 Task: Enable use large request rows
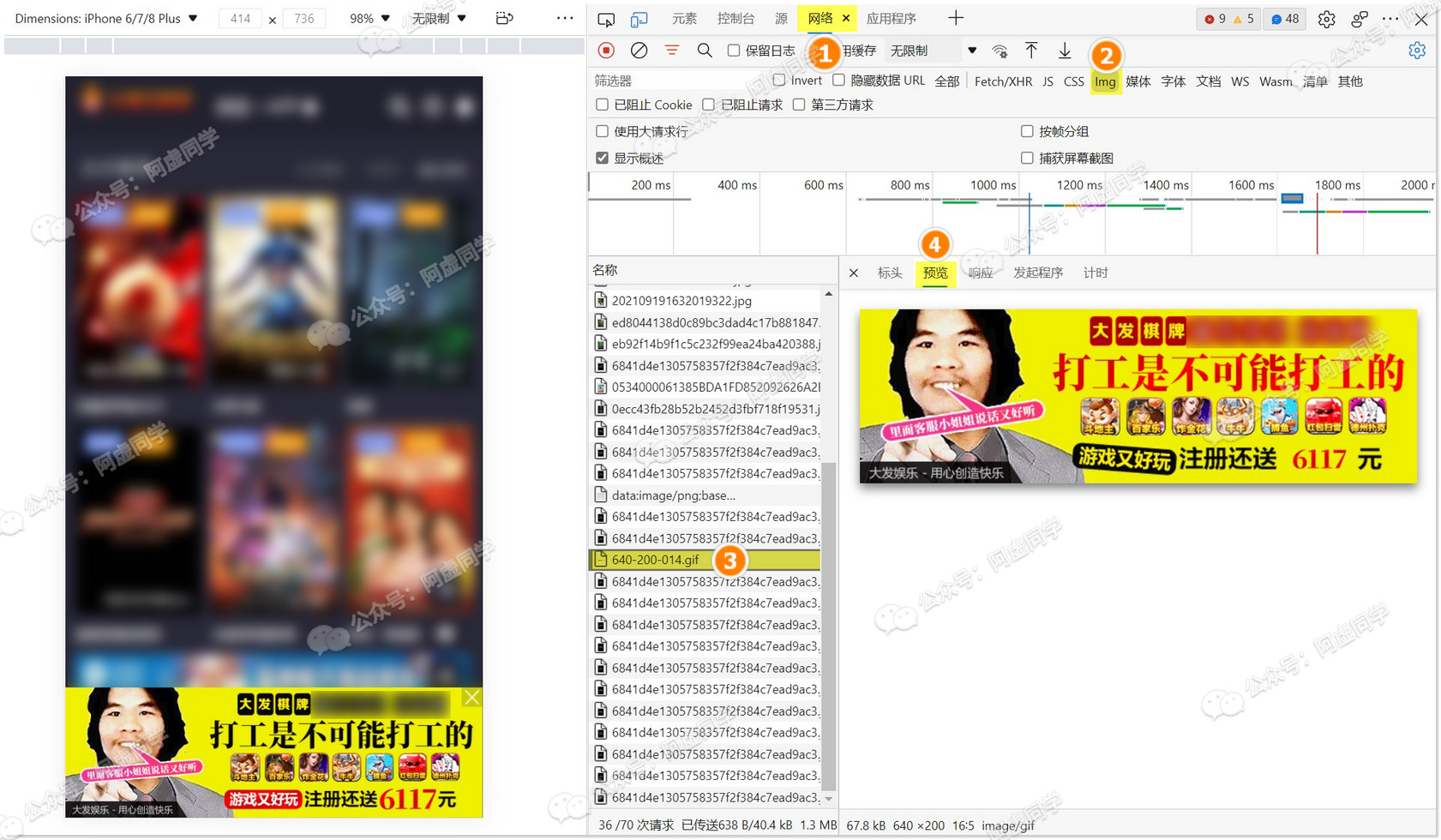[x=602, y=131]
